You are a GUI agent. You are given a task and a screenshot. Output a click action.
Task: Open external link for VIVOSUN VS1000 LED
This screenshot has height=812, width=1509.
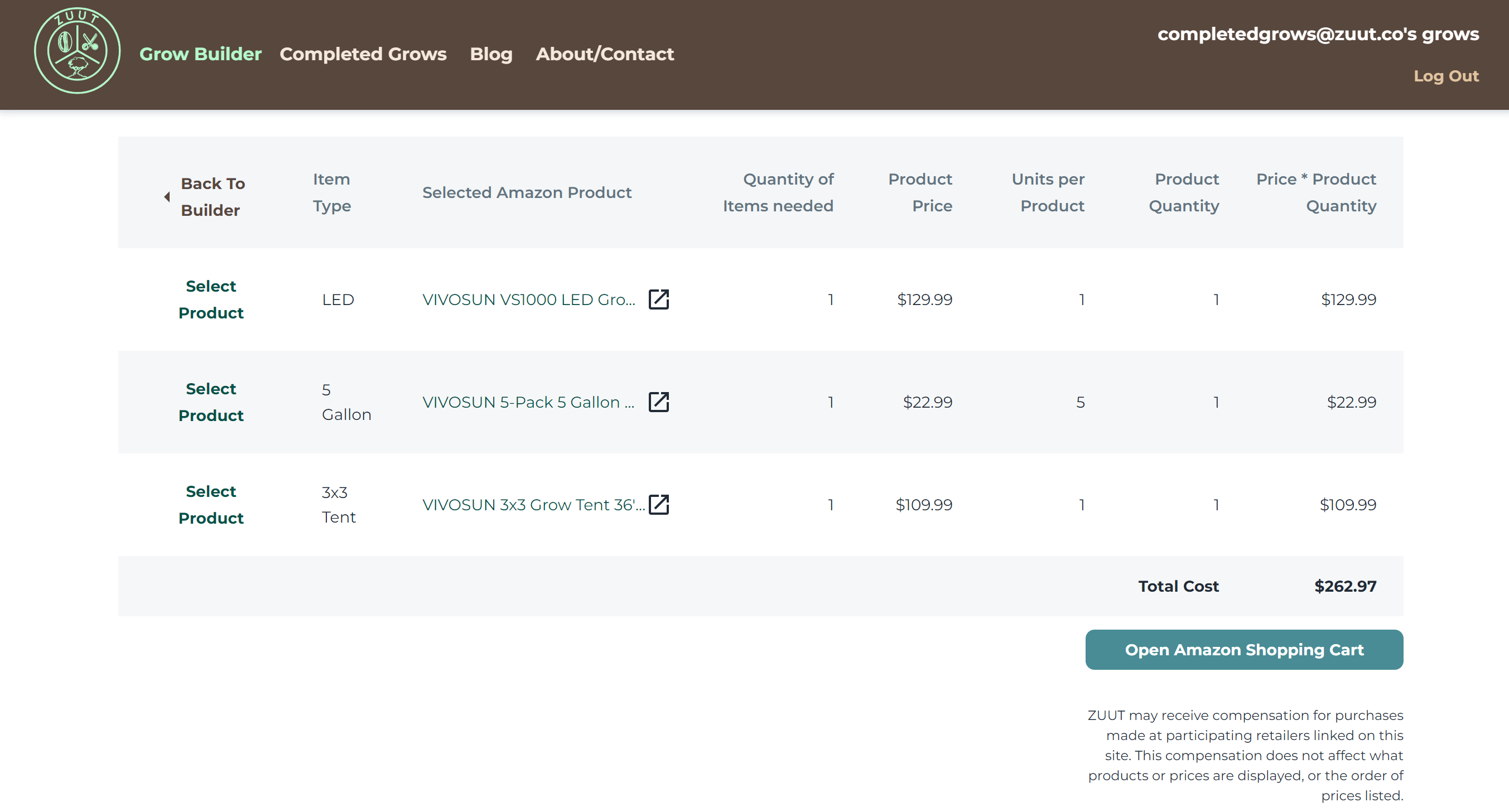coord(658,299)
